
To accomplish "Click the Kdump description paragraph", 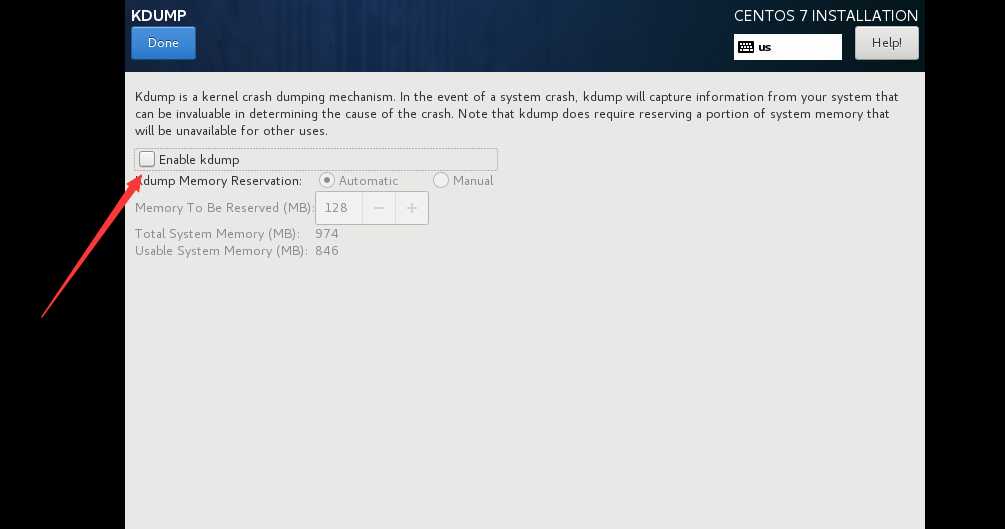I will point(517,113).
